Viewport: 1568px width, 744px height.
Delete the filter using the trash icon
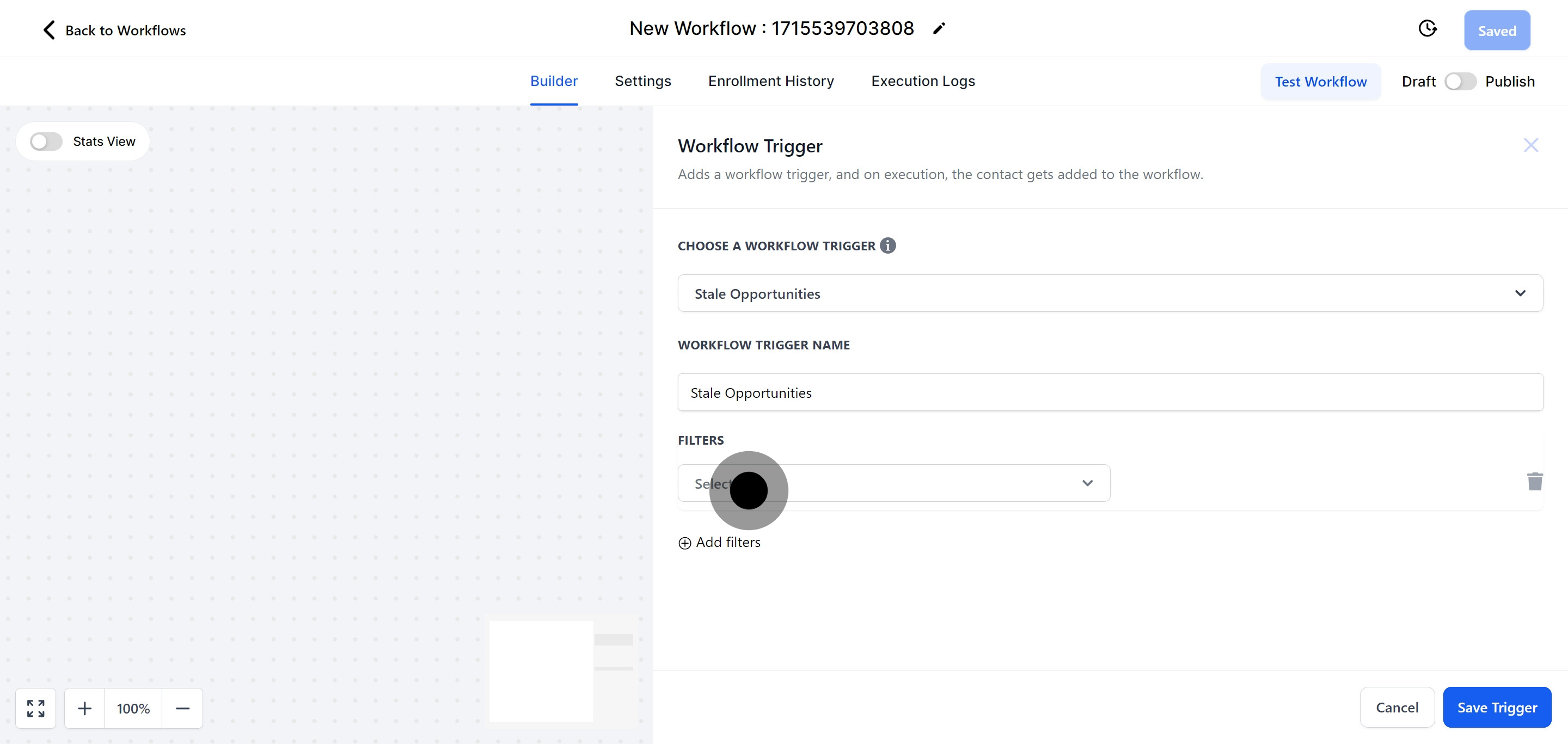[x=1535, y=481]
